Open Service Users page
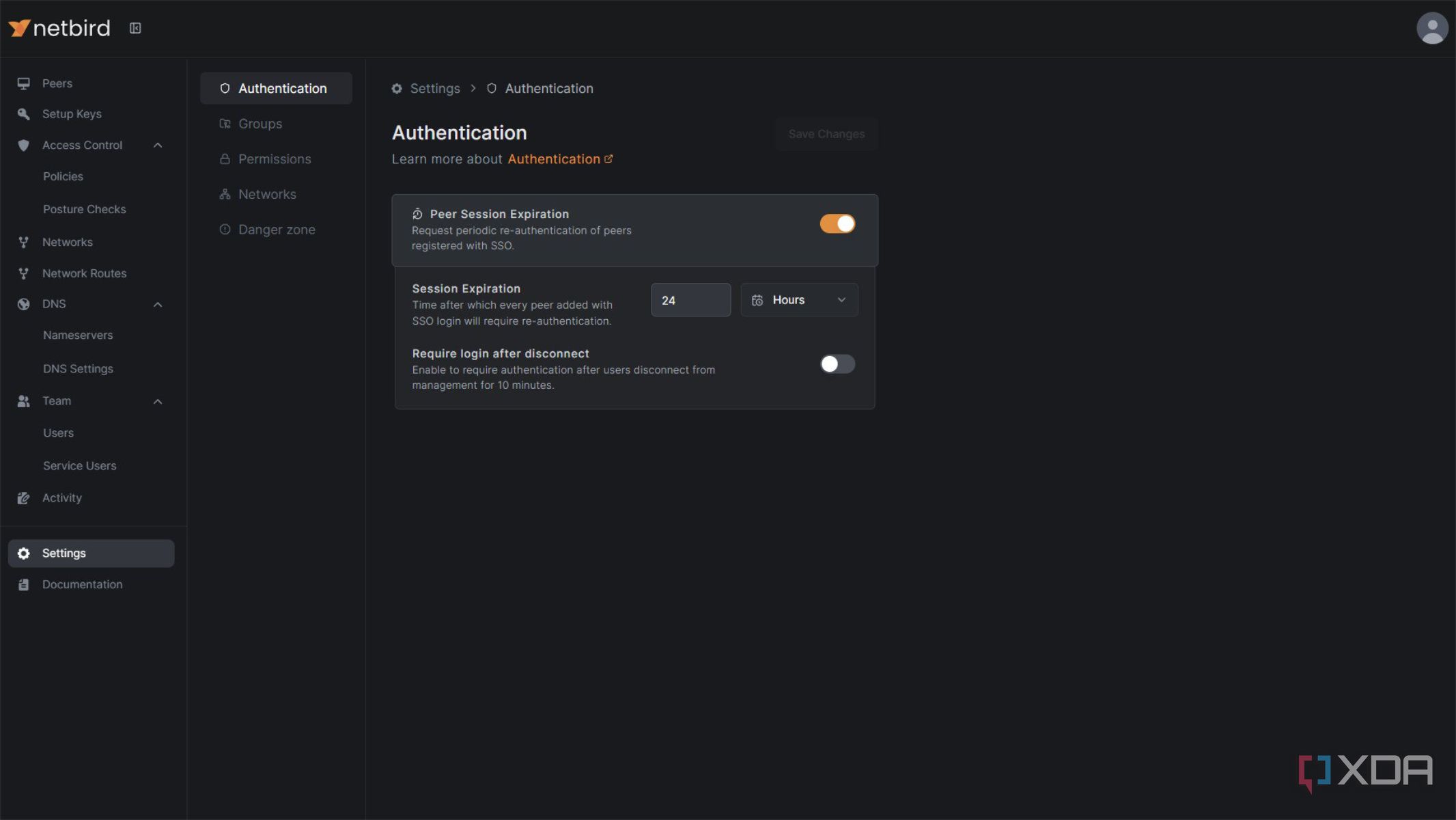Image resolution: width=1456 pixels, height=820 pixels. point(79,465)
